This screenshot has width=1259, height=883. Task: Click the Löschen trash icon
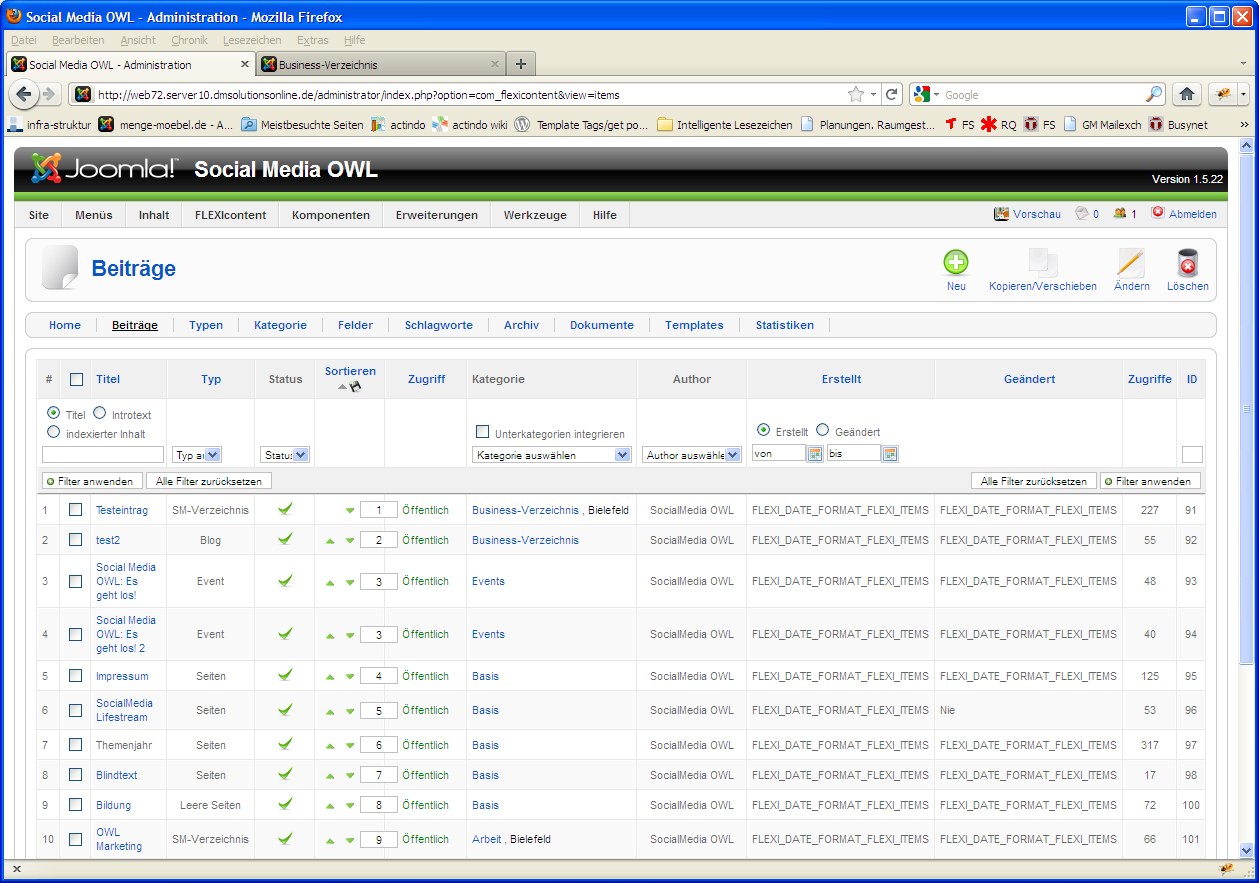1187,263
